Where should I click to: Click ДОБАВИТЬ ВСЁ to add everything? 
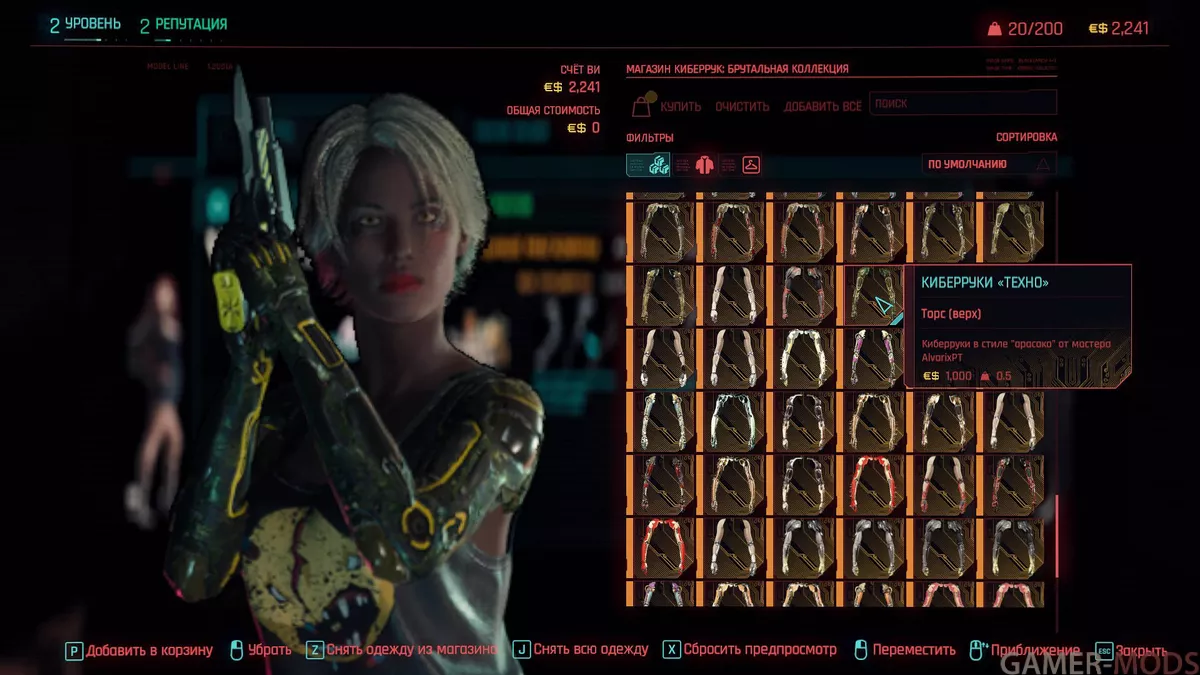[x=822, y=106]
